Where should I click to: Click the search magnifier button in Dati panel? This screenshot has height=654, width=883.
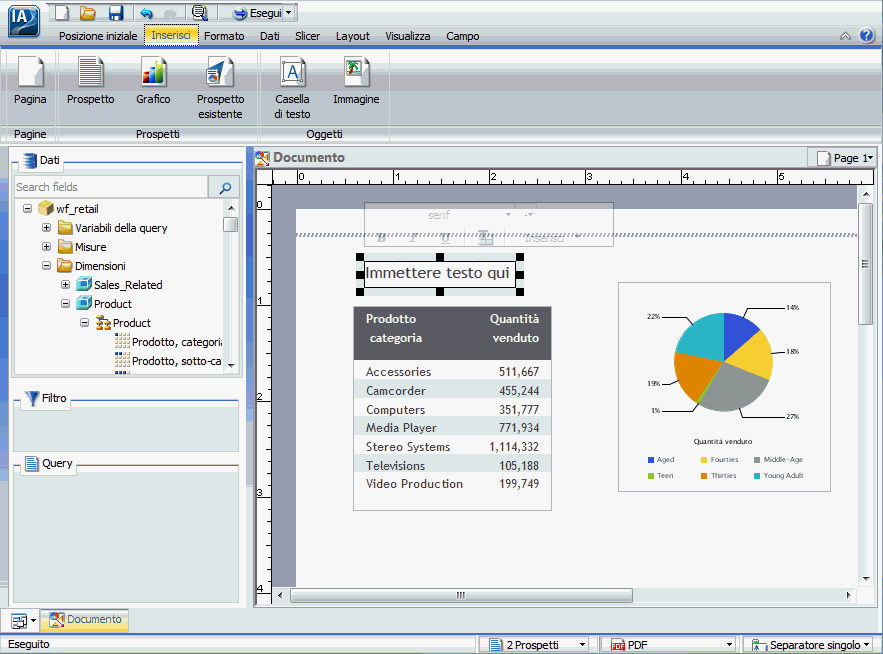pos(224,187)
